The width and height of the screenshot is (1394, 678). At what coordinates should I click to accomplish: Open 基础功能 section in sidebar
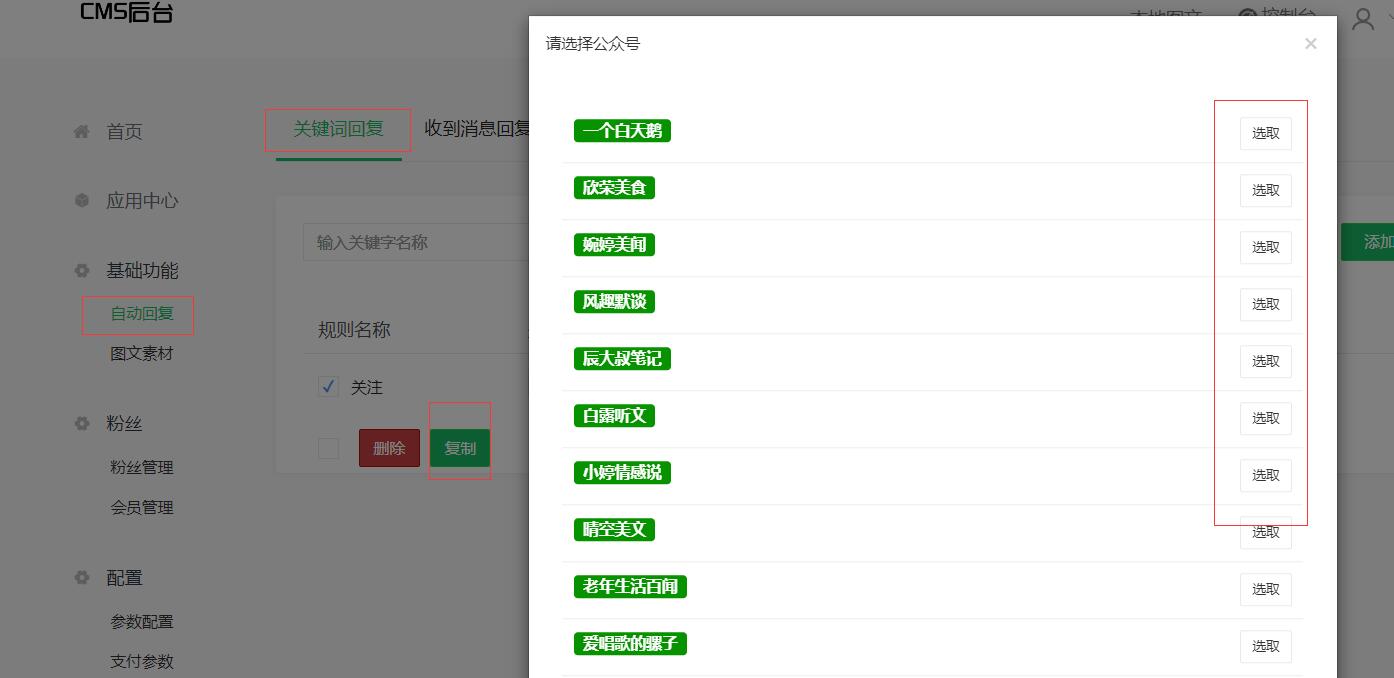(x=142, y=270)
